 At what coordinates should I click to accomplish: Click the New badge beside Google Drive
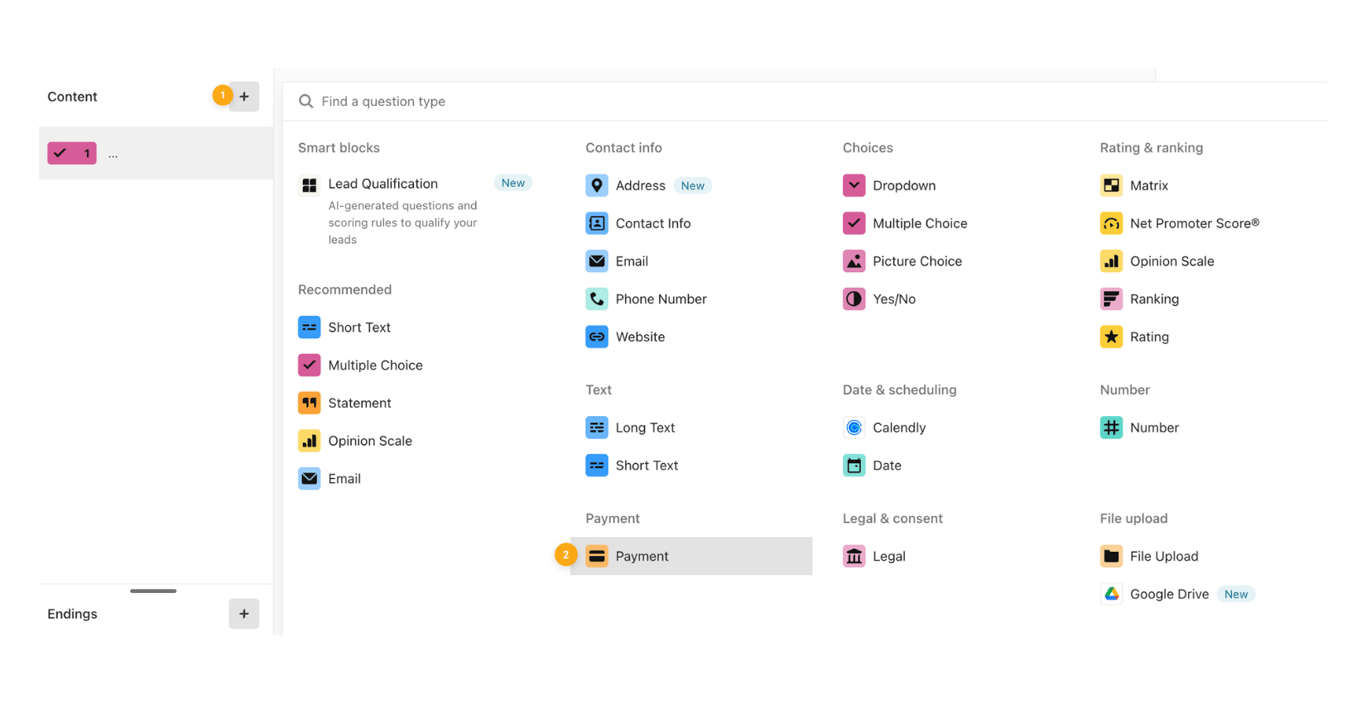point(1236,594)
